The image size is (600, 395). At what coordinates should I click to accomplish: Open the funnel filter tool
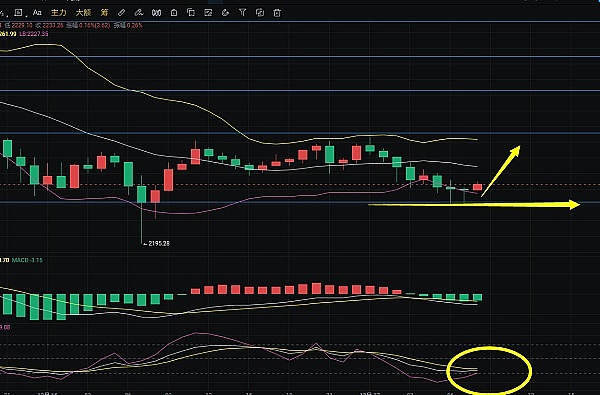click(x=243, y=13)
